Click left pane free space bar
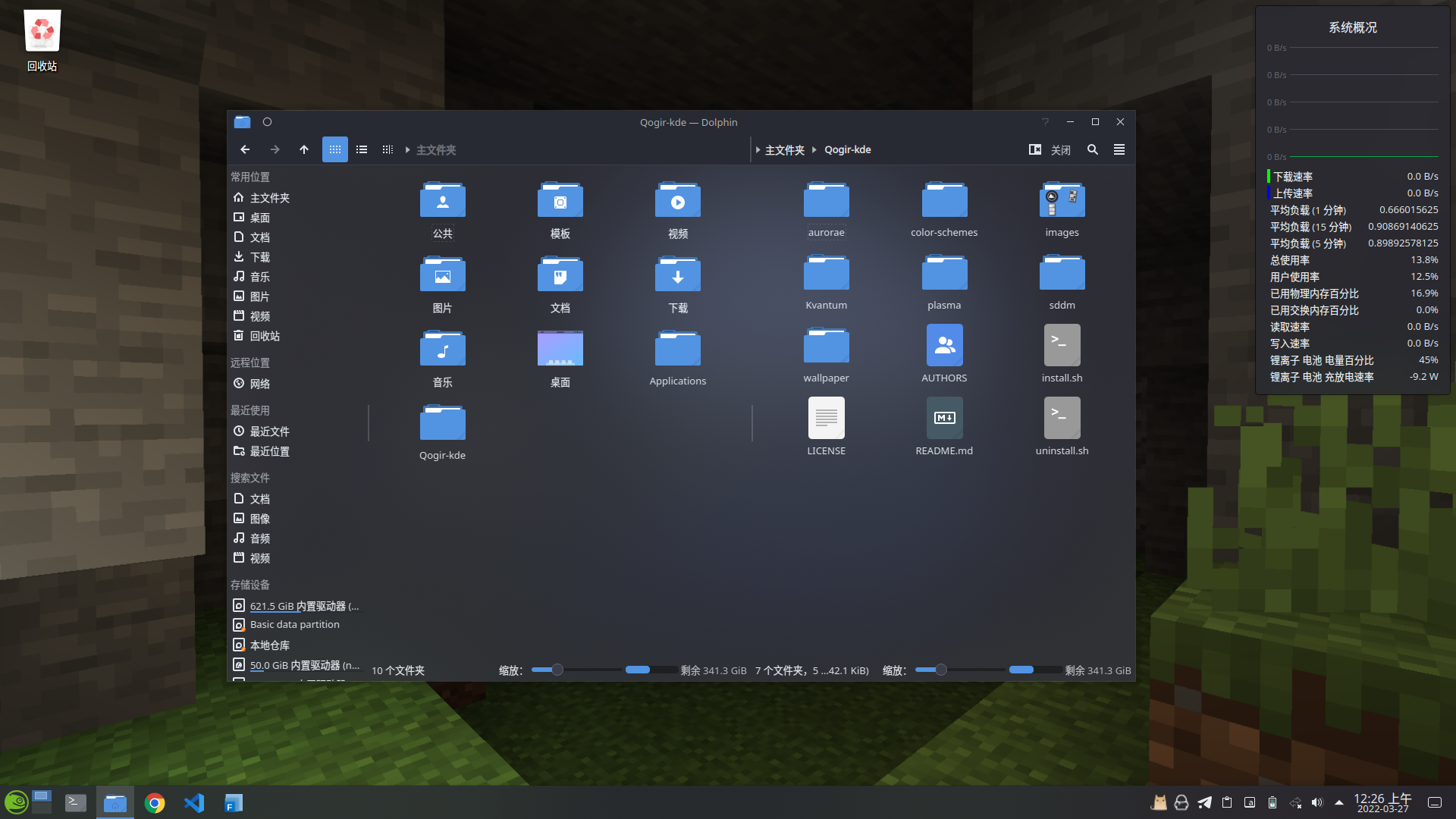1456x819 pixels. tap(651, 670)
